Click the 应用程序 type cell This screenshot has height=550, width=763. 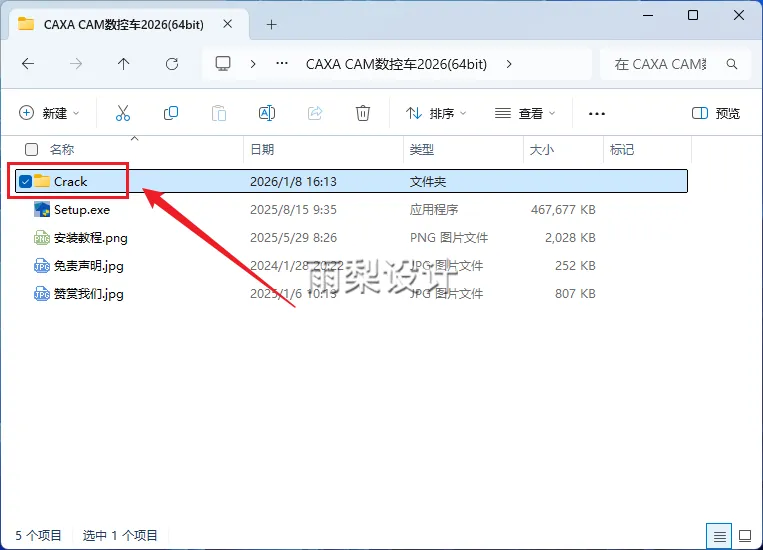click(x=434, y=210)
